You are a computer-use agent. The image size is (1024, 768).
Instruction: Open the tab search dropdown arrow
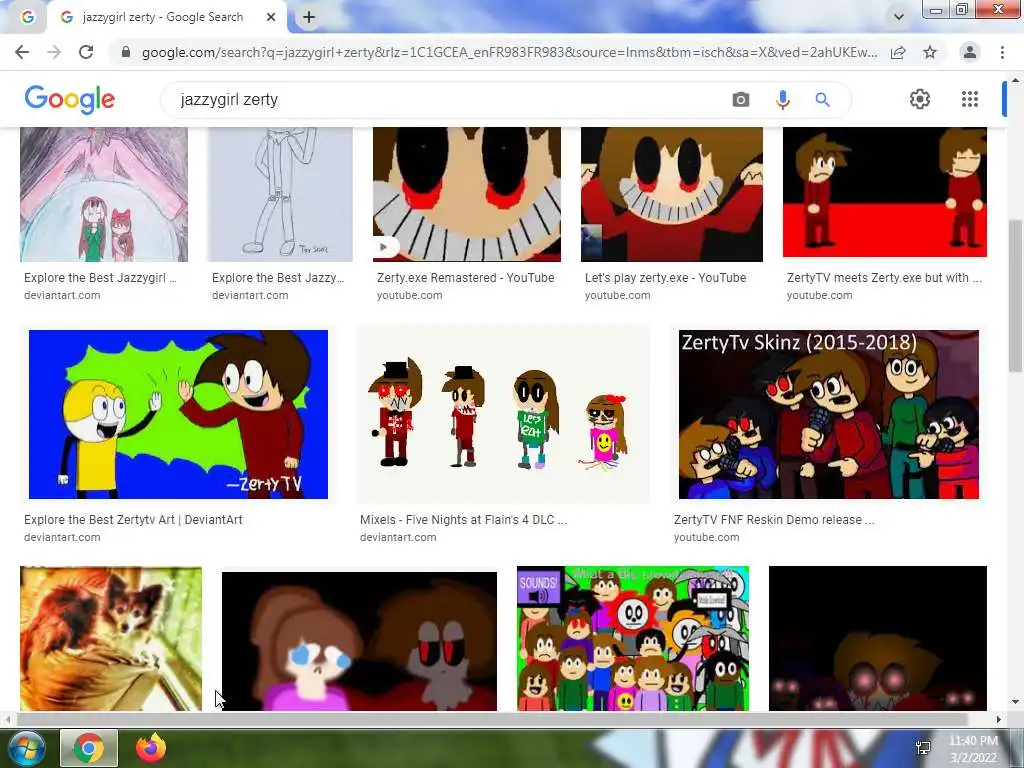(899, 18)
